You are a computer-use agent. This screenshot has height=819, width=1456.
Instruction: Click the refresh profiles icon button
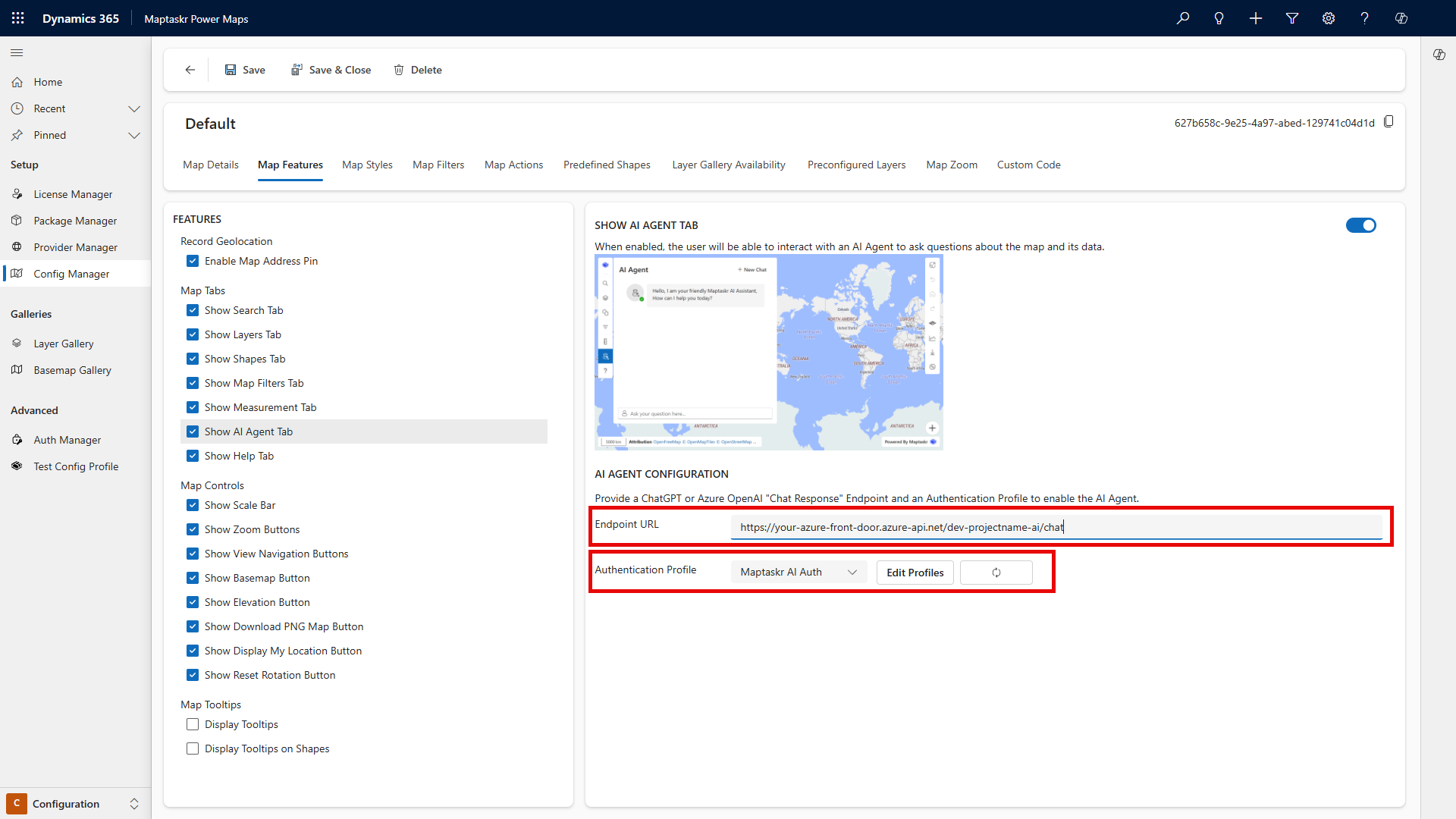pos(996,573)
